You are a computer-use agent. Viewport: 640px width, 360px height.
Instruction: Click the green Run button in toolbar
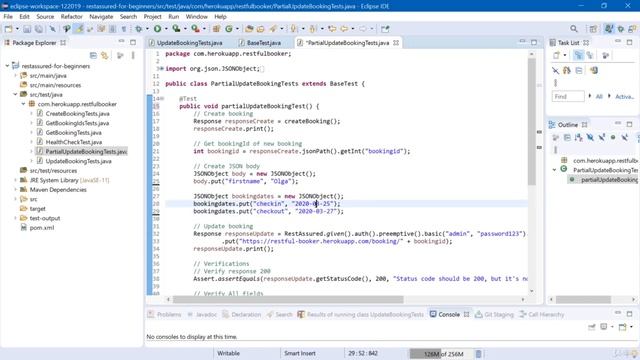click(x=157, y=29)
